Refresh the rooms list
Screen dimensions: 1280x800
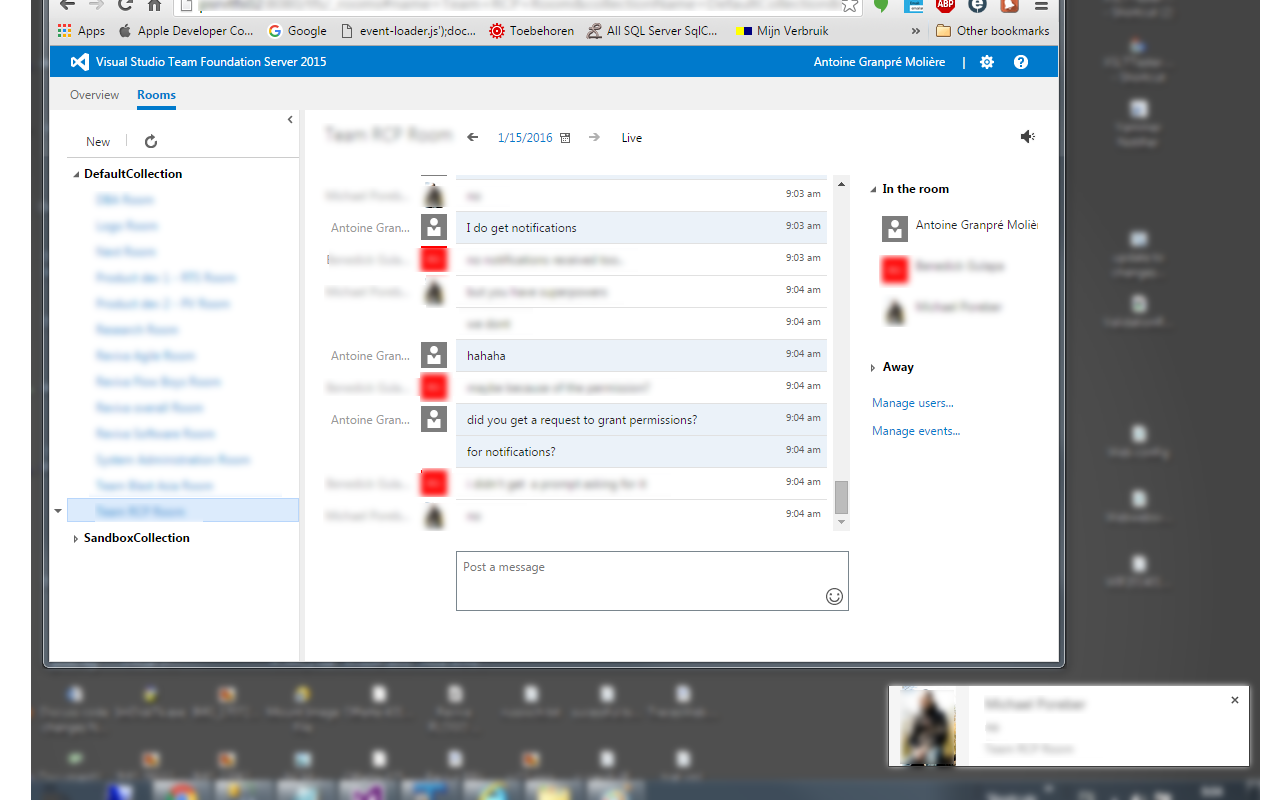[151, 142]
